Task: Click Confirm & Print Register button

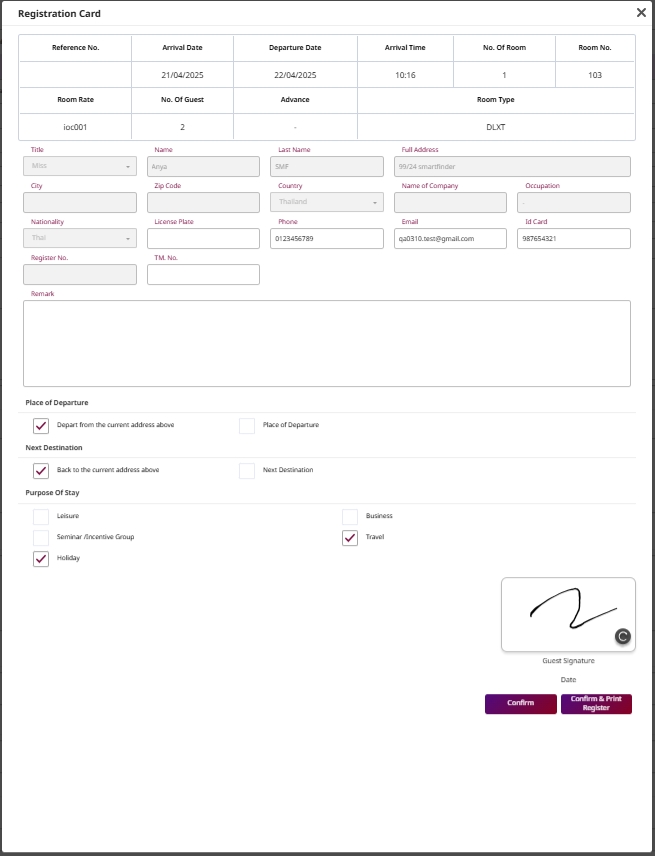Action: (x=596, y=704)
